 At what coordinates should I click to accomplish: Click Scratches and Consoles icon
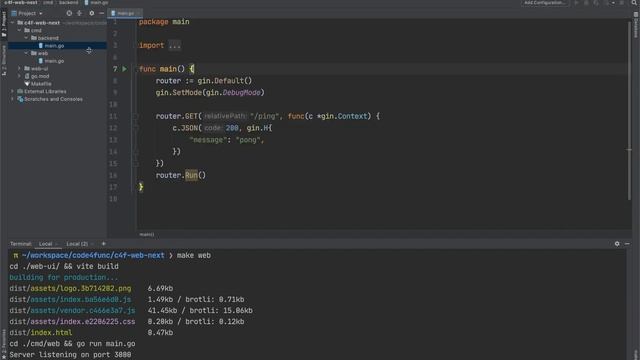click(20, 99)
